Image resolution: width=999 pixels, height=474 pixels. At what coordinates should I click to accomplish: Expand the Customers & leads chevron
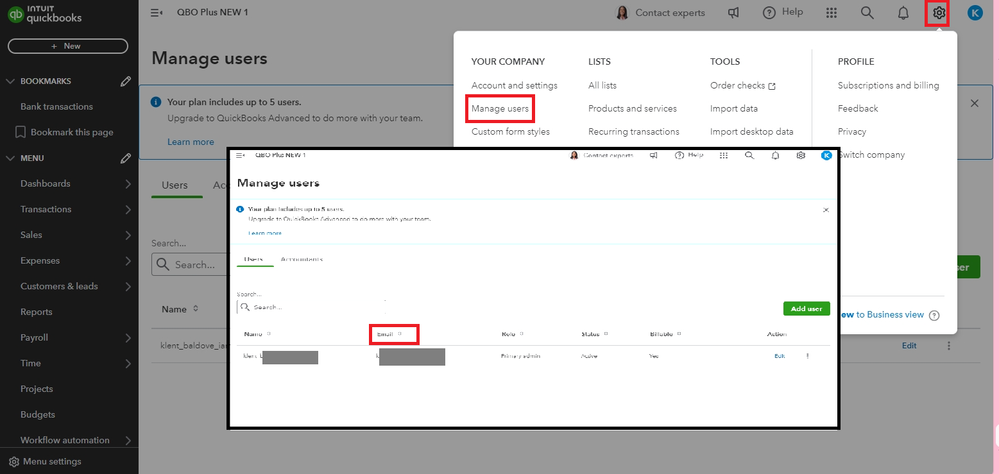128,286
